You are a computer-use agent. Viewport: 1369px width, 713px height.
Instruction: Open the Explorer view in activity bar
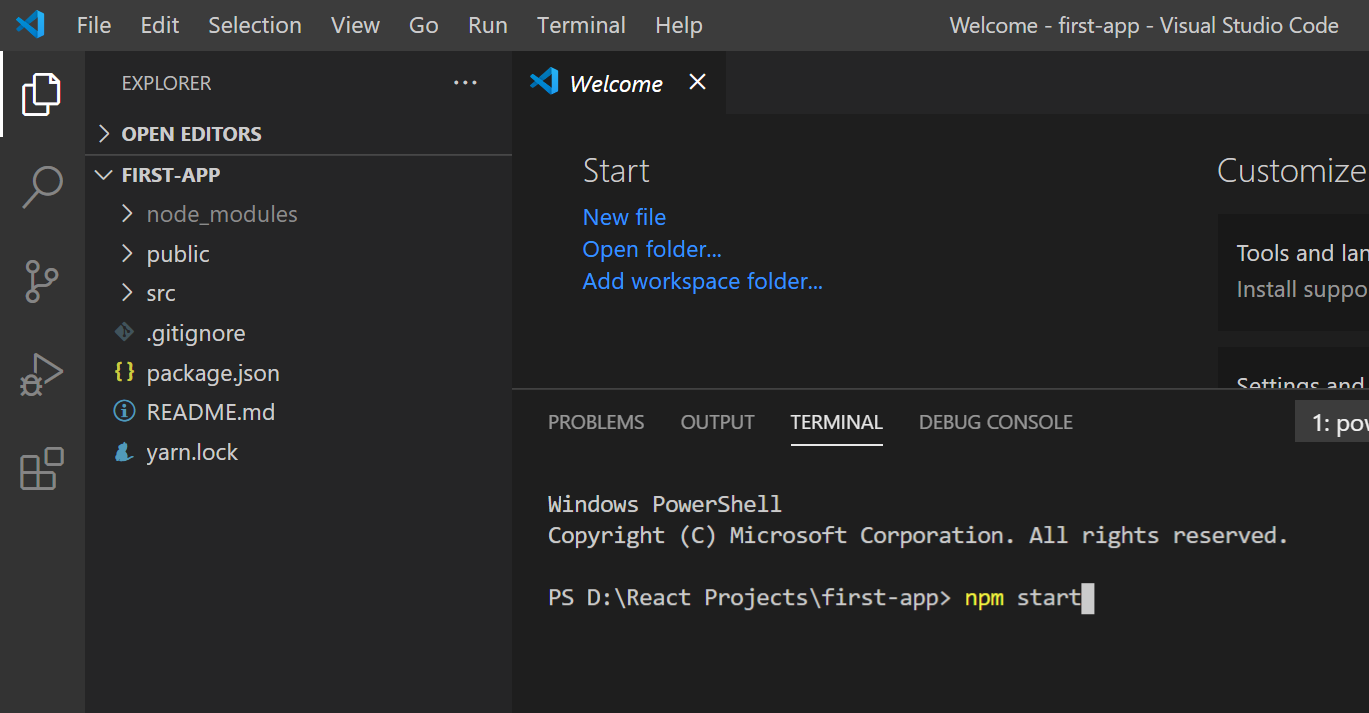click(42, 94)
